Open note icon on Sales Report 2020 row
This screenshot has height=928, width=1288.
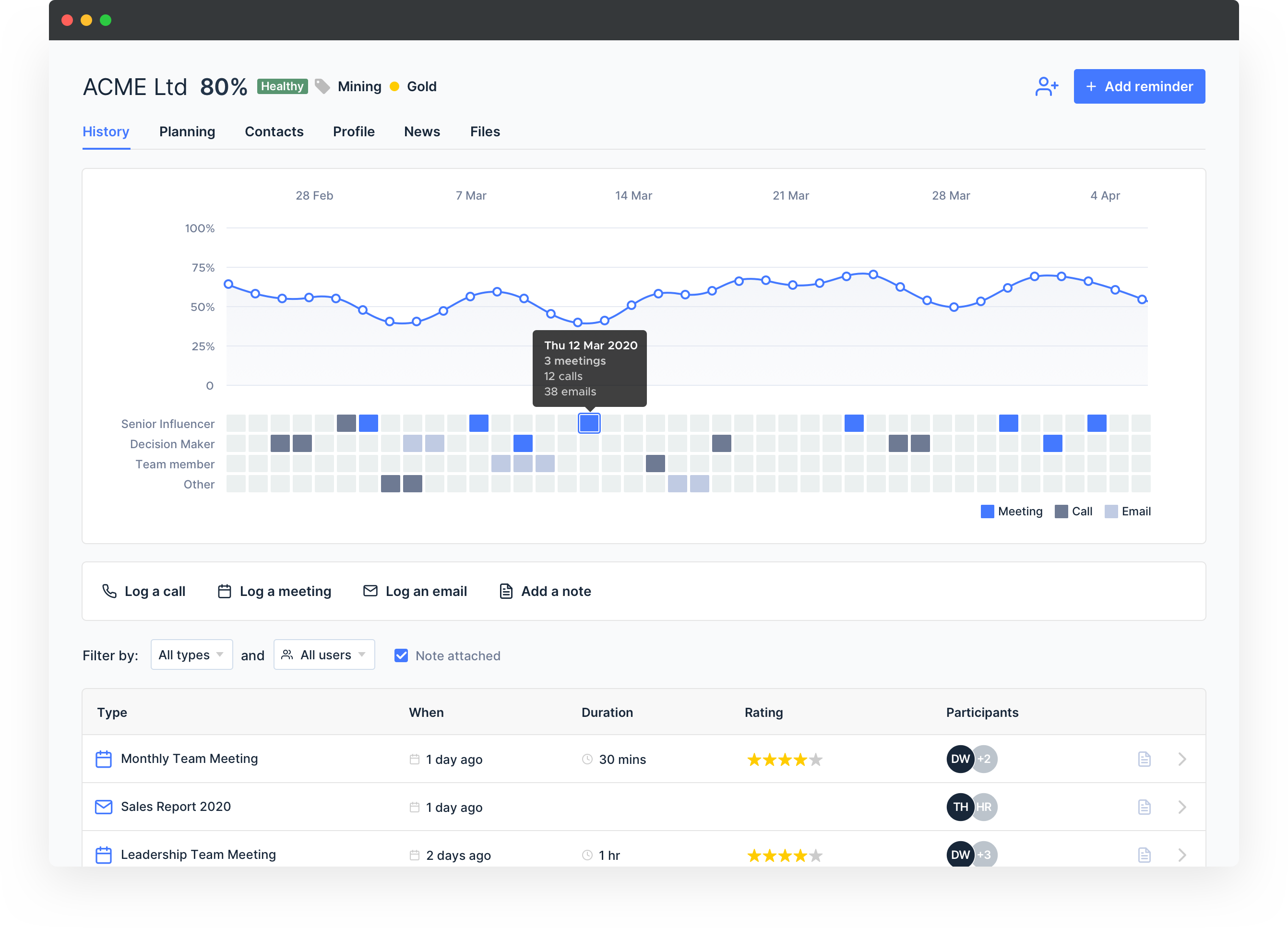click(1144, 807)
